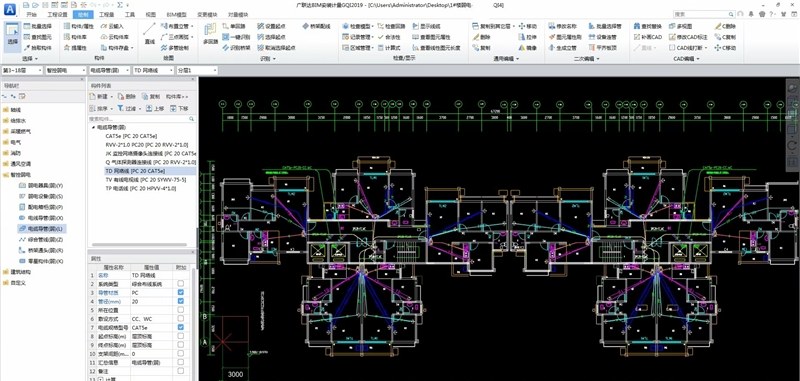Click 上移 move-up icon in component list
The width and height of the screenshot is (800, 381).
click(x=149, y=109)
